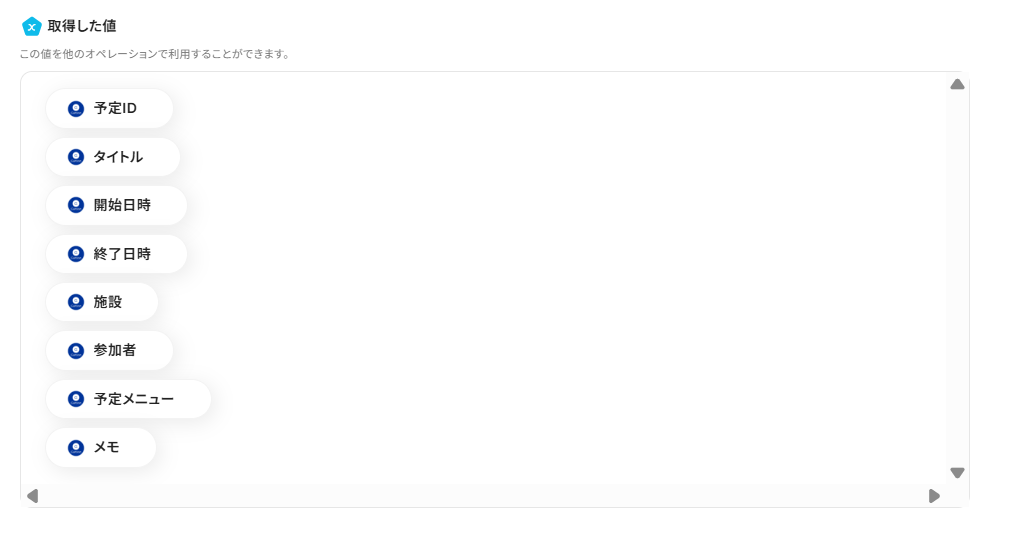
Task: Click the Garoon icon beside 開始日時
Action: pos(76,205)
